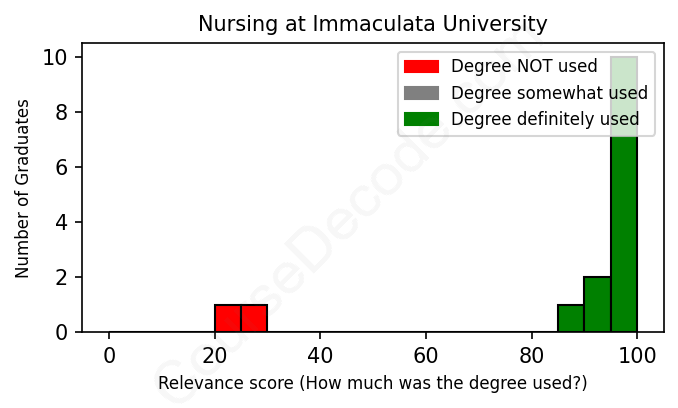
Task: Select the "Degree NOT used" legend label
Action: [x=524, y=67]
